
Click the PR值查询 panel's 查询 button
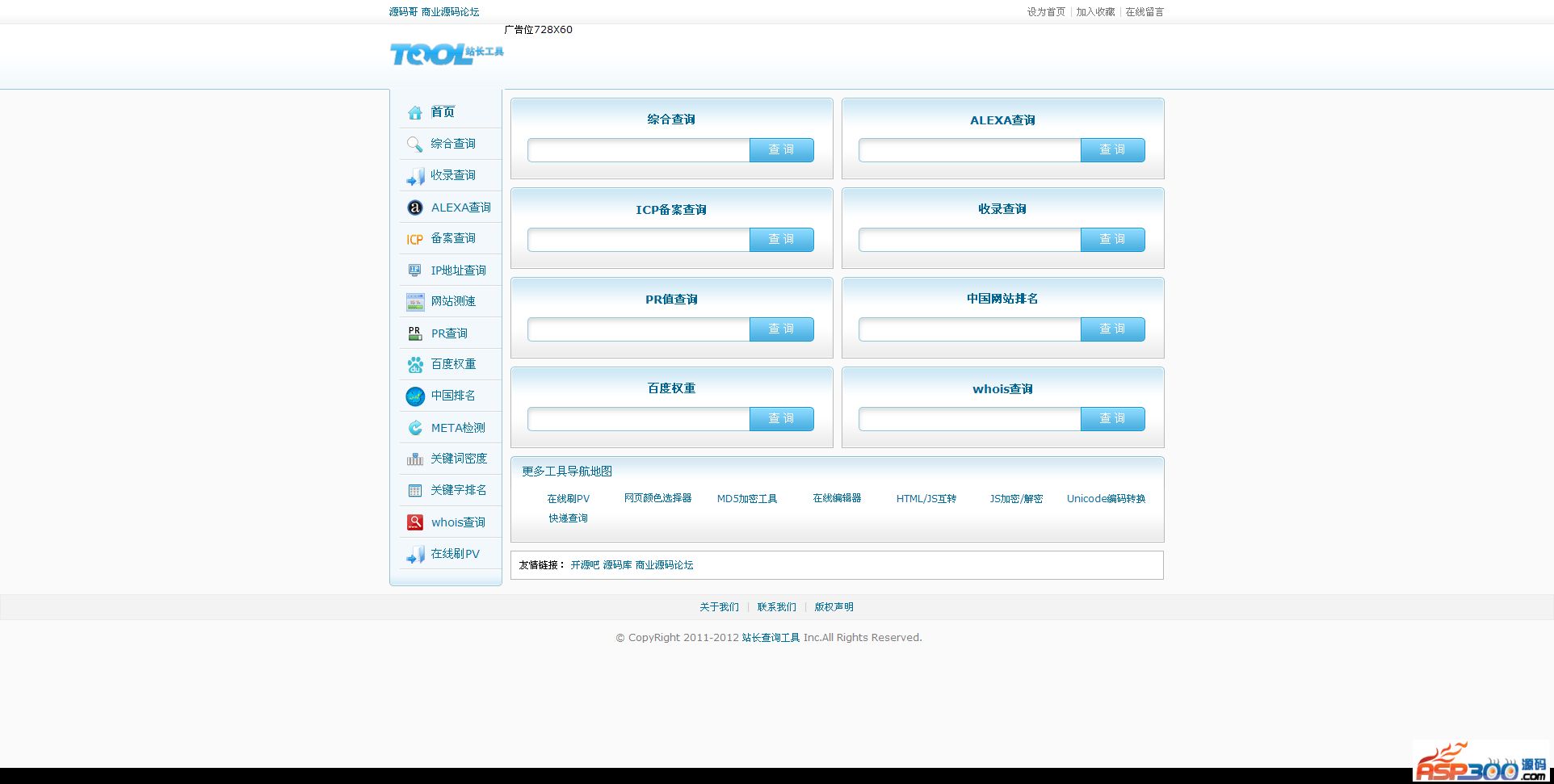coord(781,329)
